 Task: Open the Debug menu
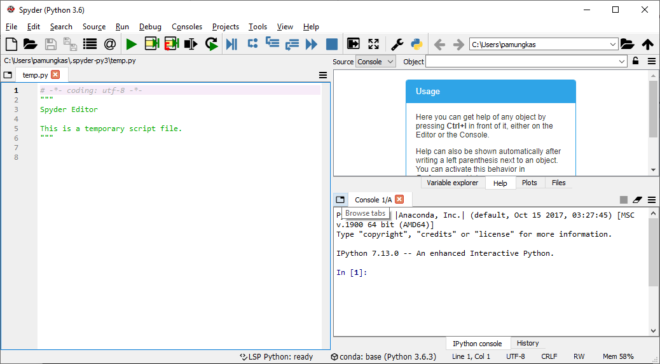pos(150,27)
